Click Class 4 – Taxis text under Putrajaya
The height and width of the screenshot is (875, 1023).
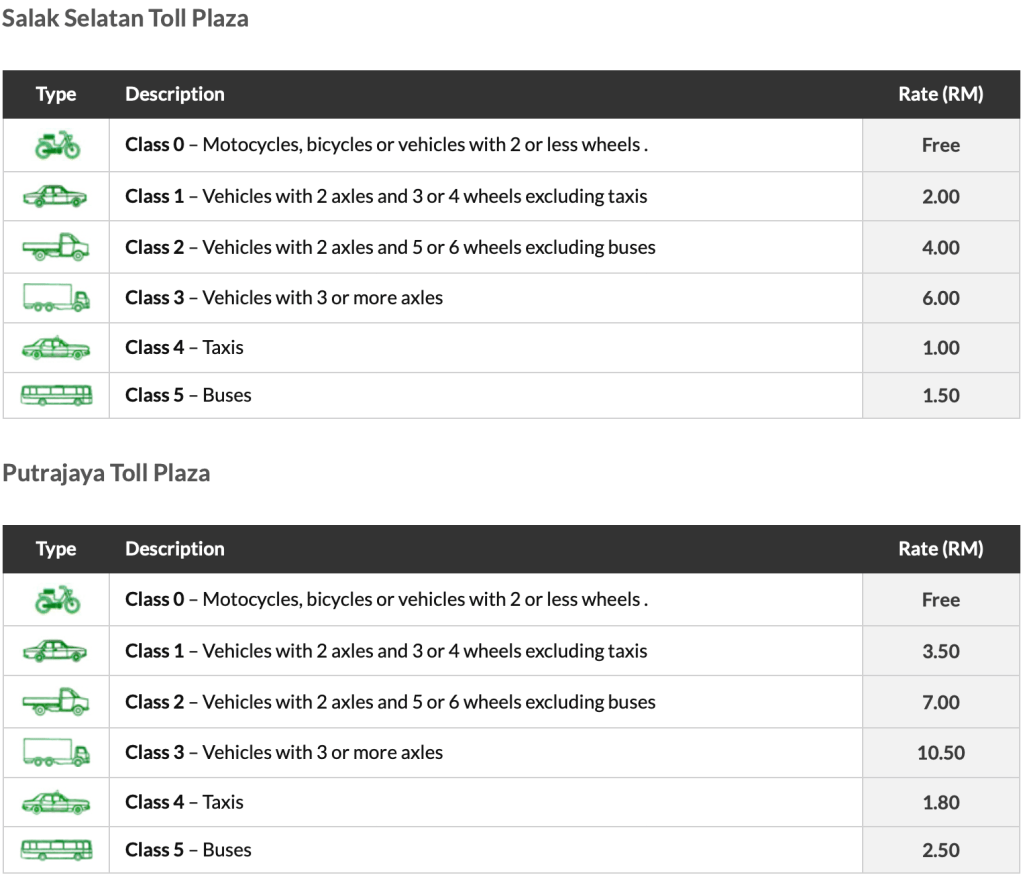[x=184, y=802]
